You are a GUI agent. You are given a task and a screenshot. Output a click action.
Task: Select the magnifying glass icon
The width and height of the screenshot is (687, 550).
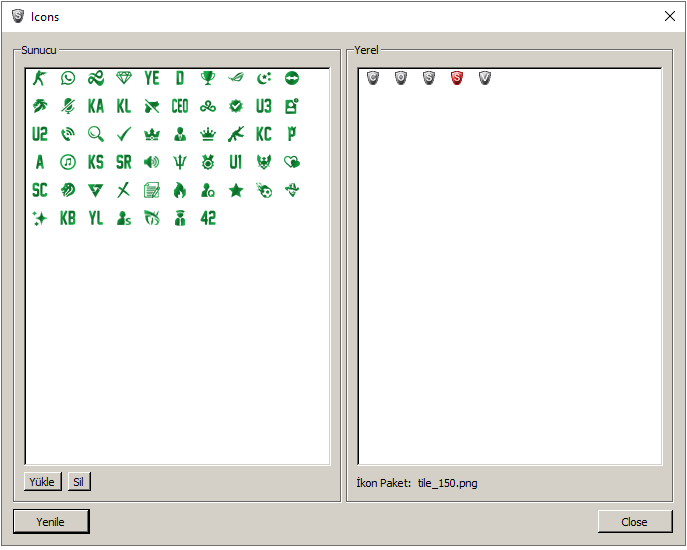pyautogui.click(x=96, y=135)
